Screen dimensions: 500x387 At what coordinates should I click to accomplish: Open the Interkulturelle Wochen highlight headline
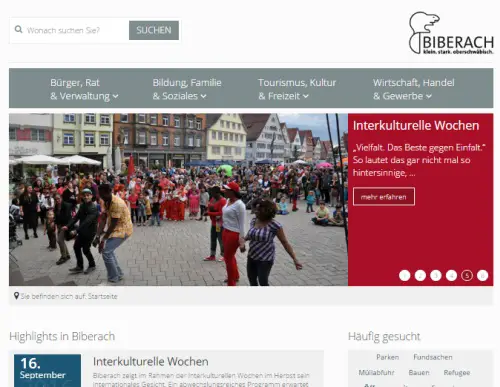(151, 361)
